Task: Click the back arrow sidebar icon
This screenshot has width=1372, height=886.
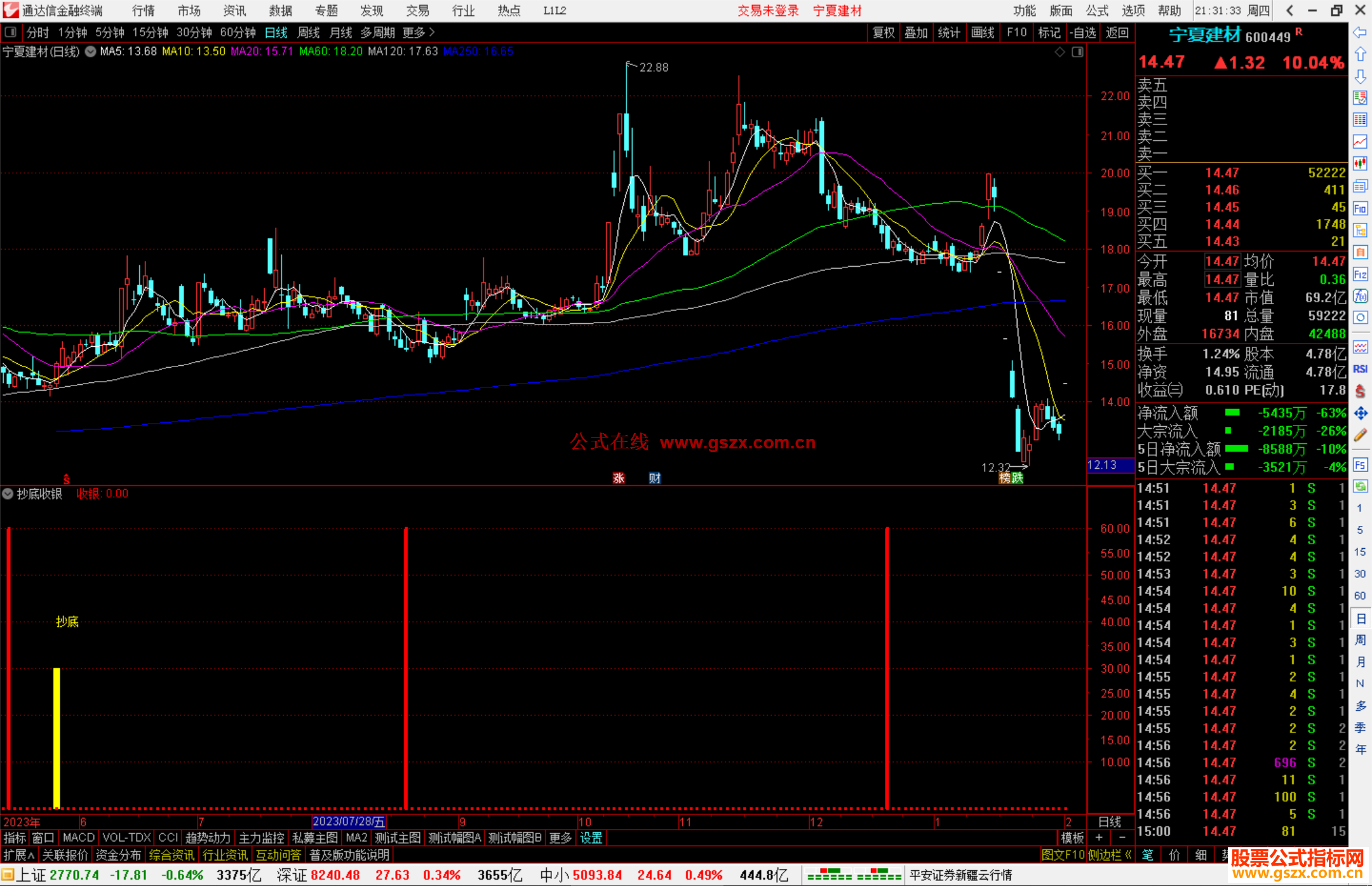Action: (1360, 32)
